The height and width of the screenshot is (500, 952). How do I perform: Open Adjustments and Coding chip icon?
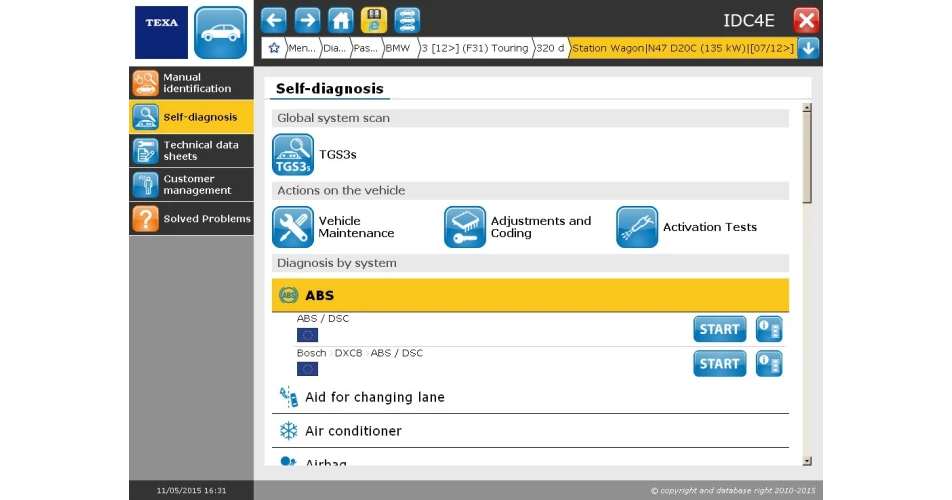(465, 227)
